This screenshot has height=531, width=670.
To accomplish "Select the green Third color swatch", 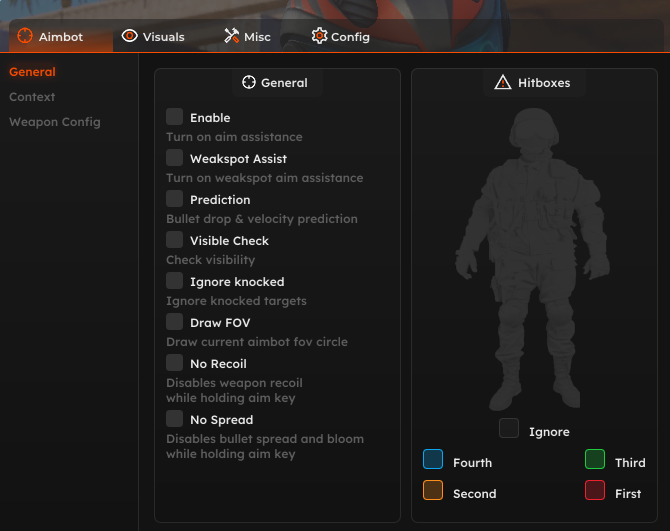I will [x=595, y=460].
